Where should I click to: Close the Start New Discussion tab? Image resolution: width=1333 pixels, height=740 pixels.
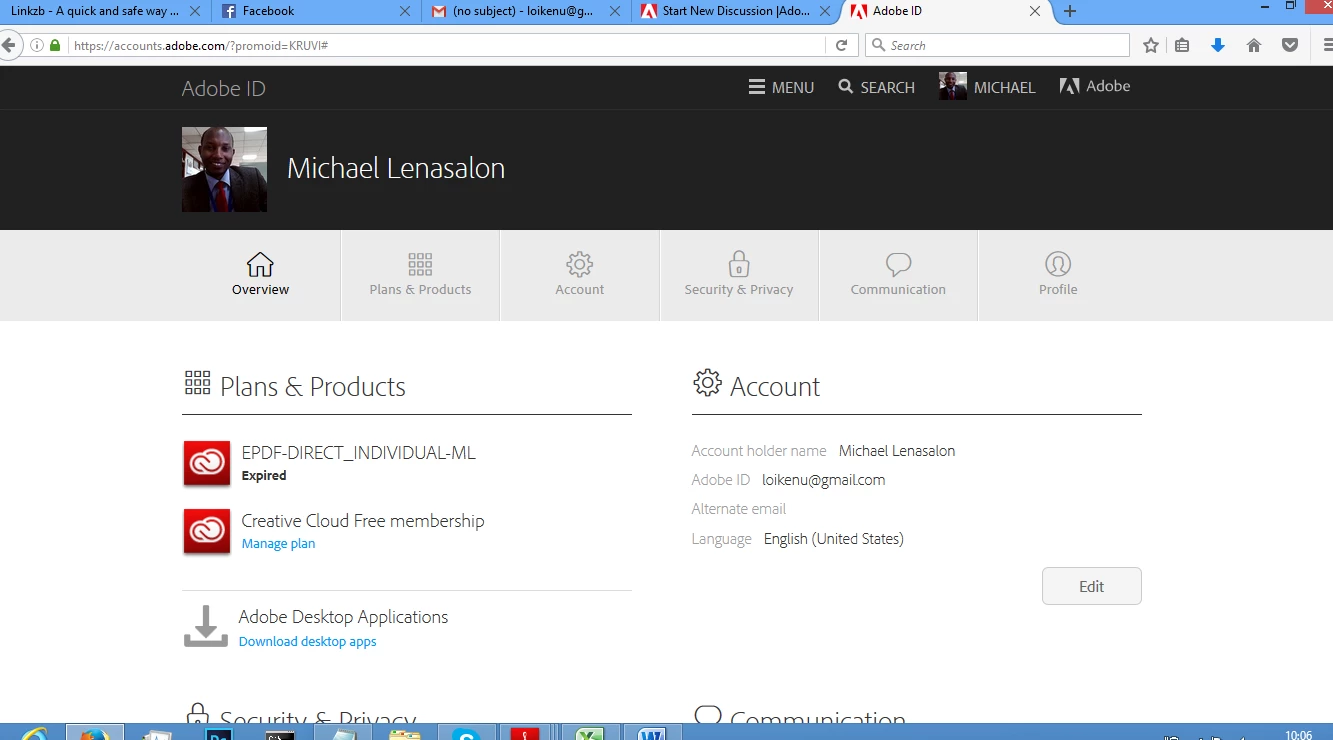pyautogui.click(x=825, y=11)
